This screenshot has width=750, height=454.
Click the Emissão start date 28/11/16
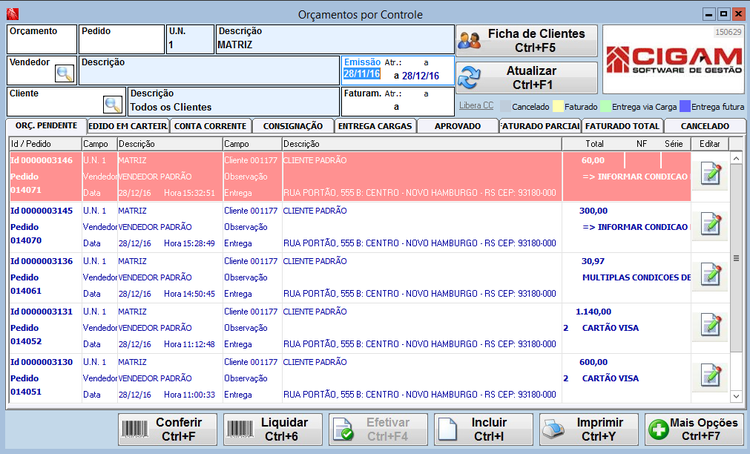(x=362, y=74)
